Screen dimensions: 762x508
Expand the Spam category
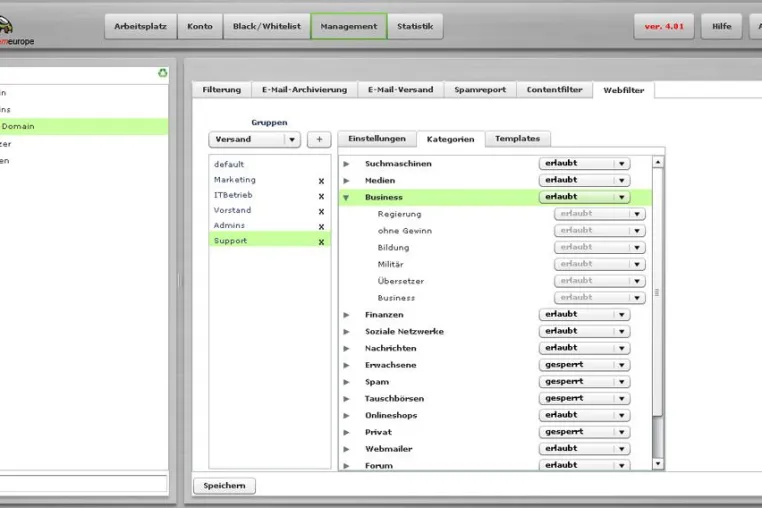346,382
